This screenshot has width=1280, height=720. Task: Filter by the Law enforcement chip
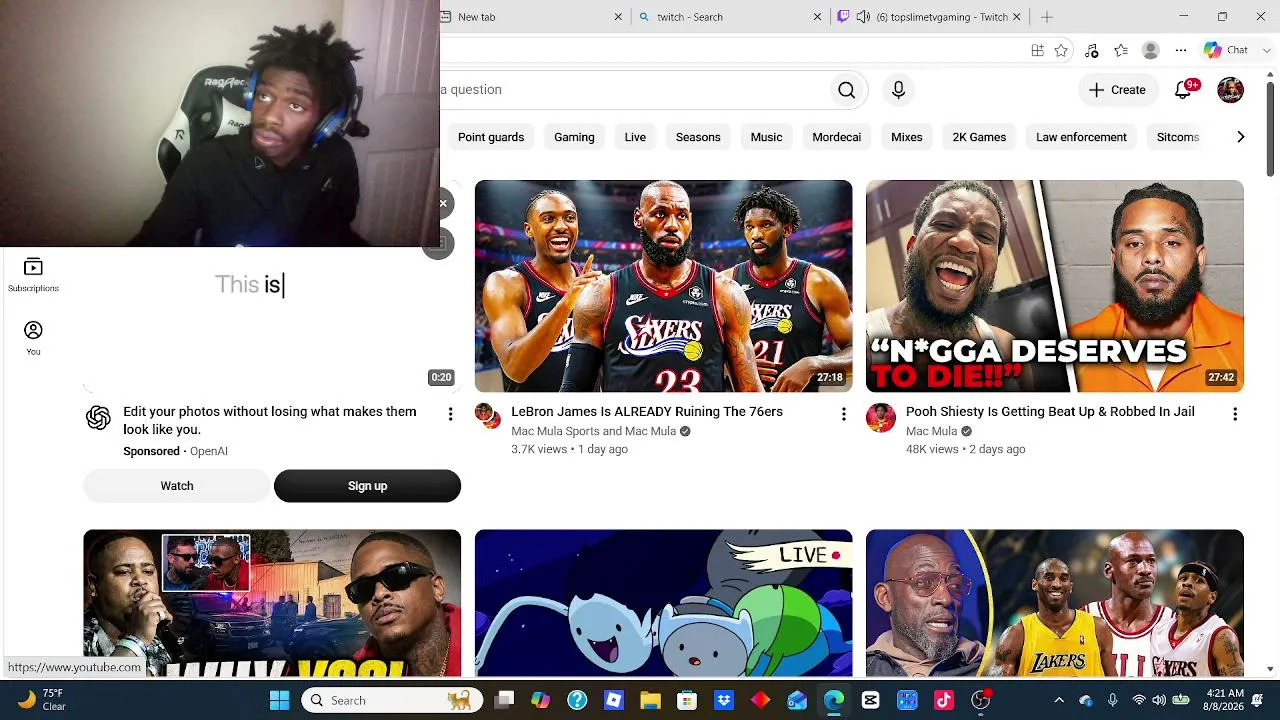point(1081,137)
